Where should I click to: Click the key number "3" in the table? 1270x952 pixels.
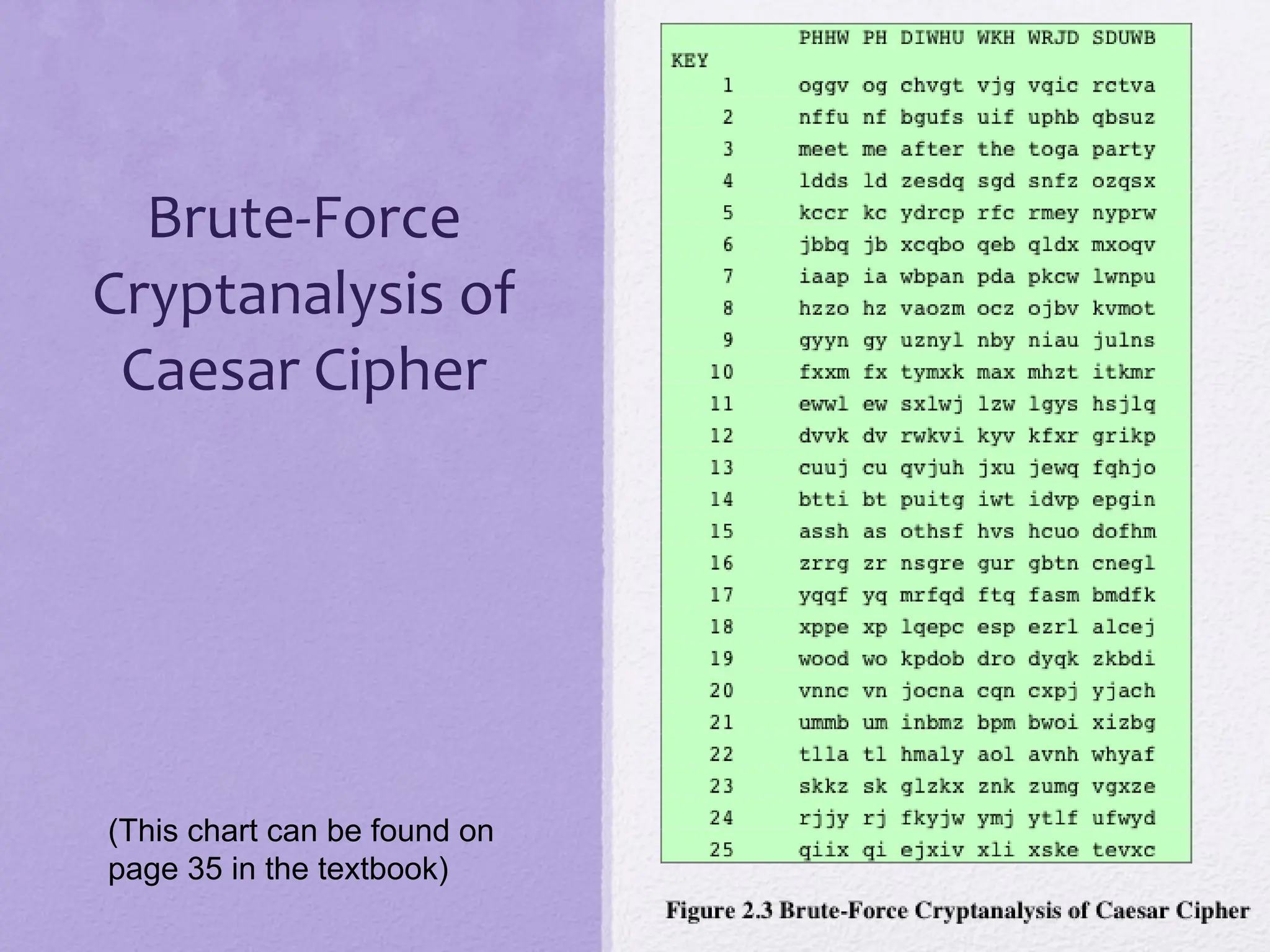[728, 149]
